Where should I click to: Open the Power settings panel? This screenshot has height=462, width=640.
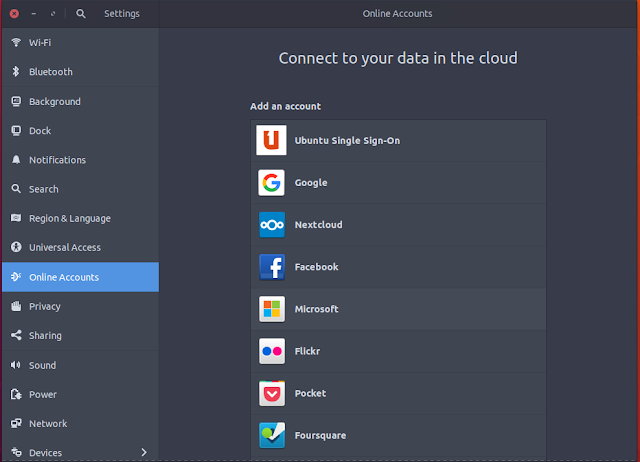tap(80, 394)
